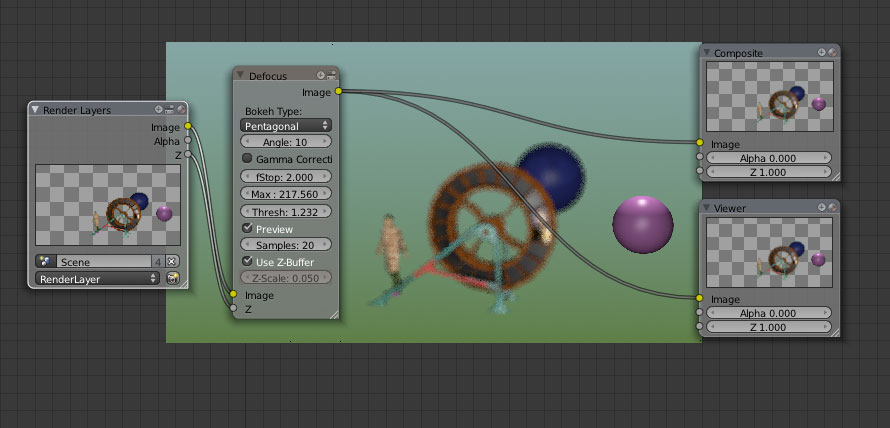Collapse the Defocus node with its triangle
890x428 pixels.
(x=240, y=75)
